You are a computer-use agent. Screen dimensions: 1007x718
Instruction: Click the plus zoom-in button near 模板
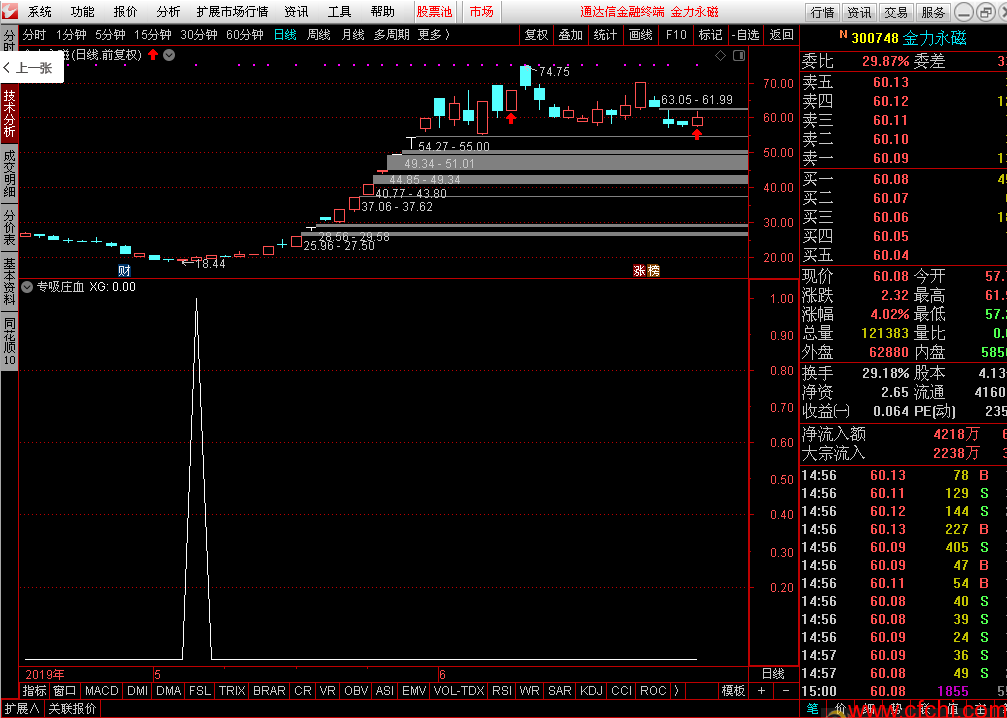[762, 691]
